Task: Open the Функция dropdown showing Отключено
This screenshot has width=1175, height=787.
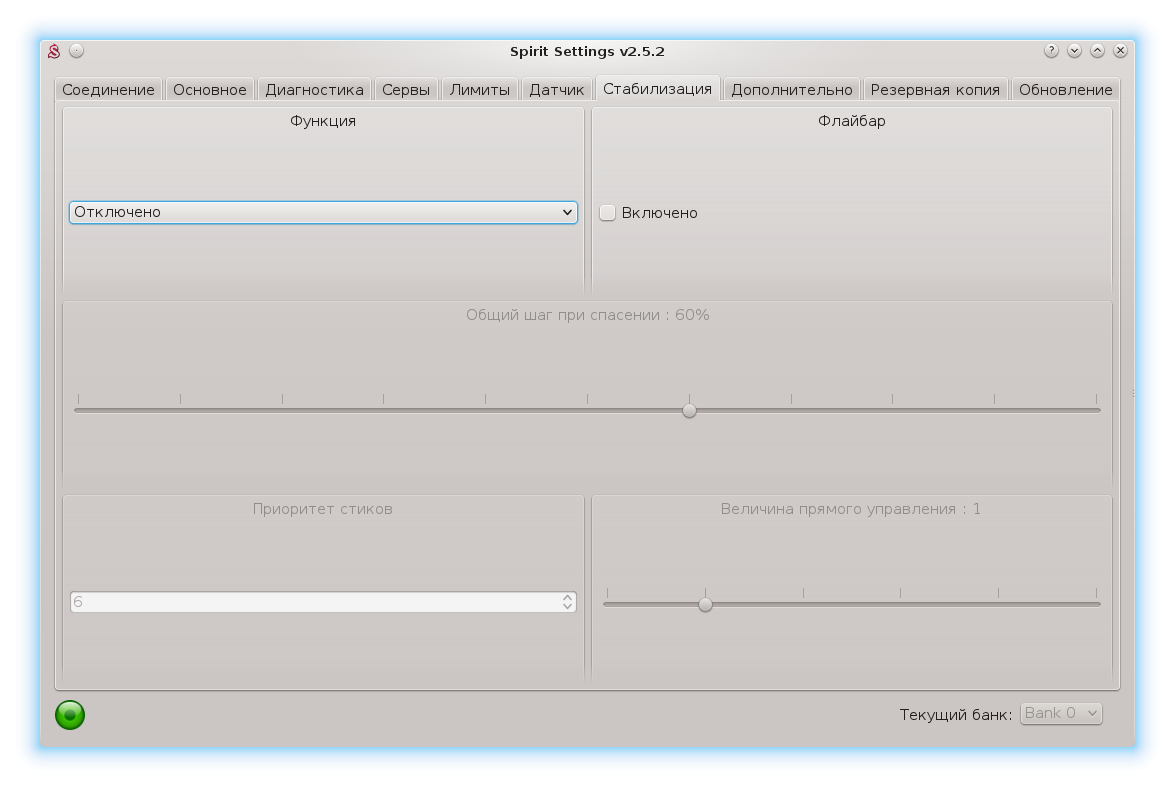Action: [x=323, y=212]
